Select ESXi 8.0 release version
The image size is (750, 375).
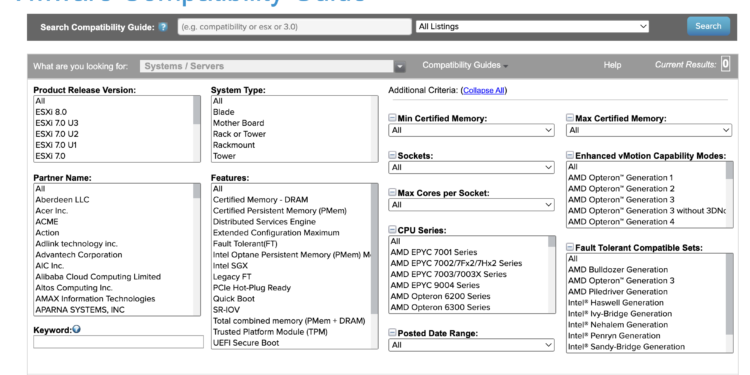[51, 112]
